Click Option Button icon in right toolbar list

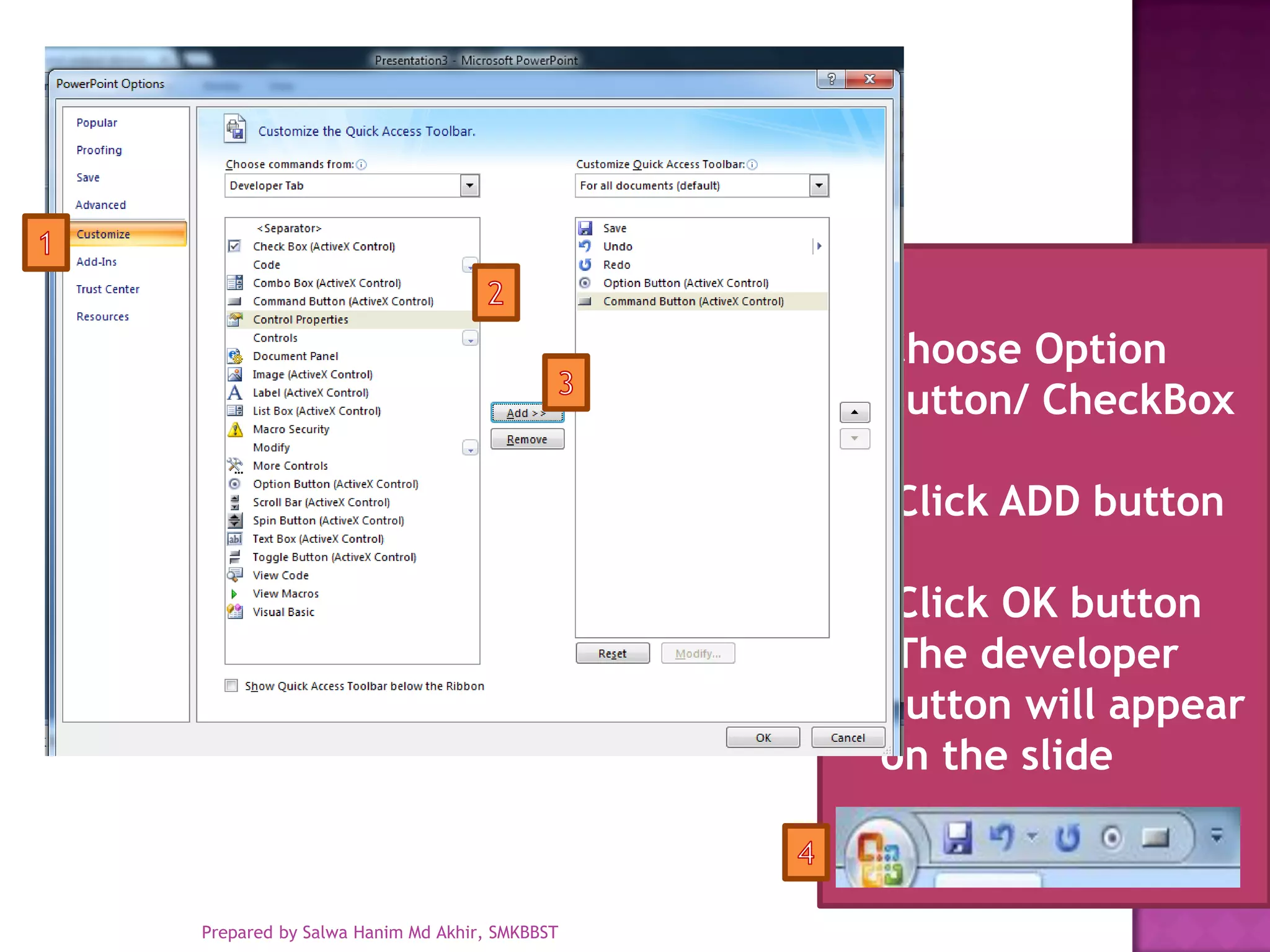point(585,283)
